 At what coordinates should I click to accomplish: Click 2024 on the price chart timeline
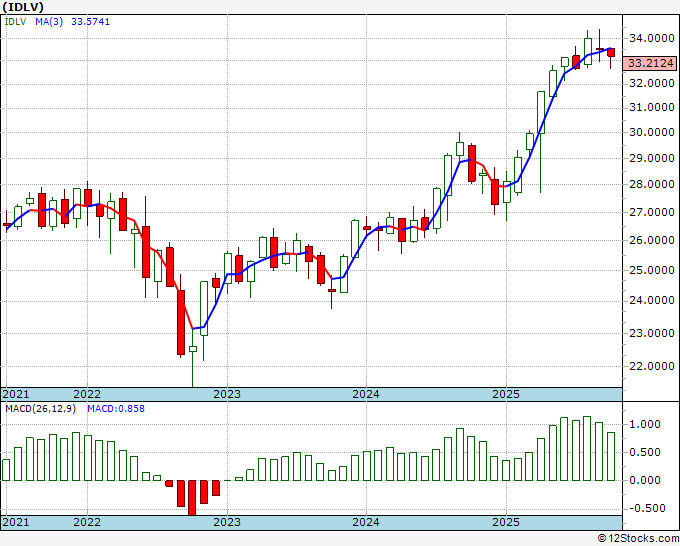point(366,394)
